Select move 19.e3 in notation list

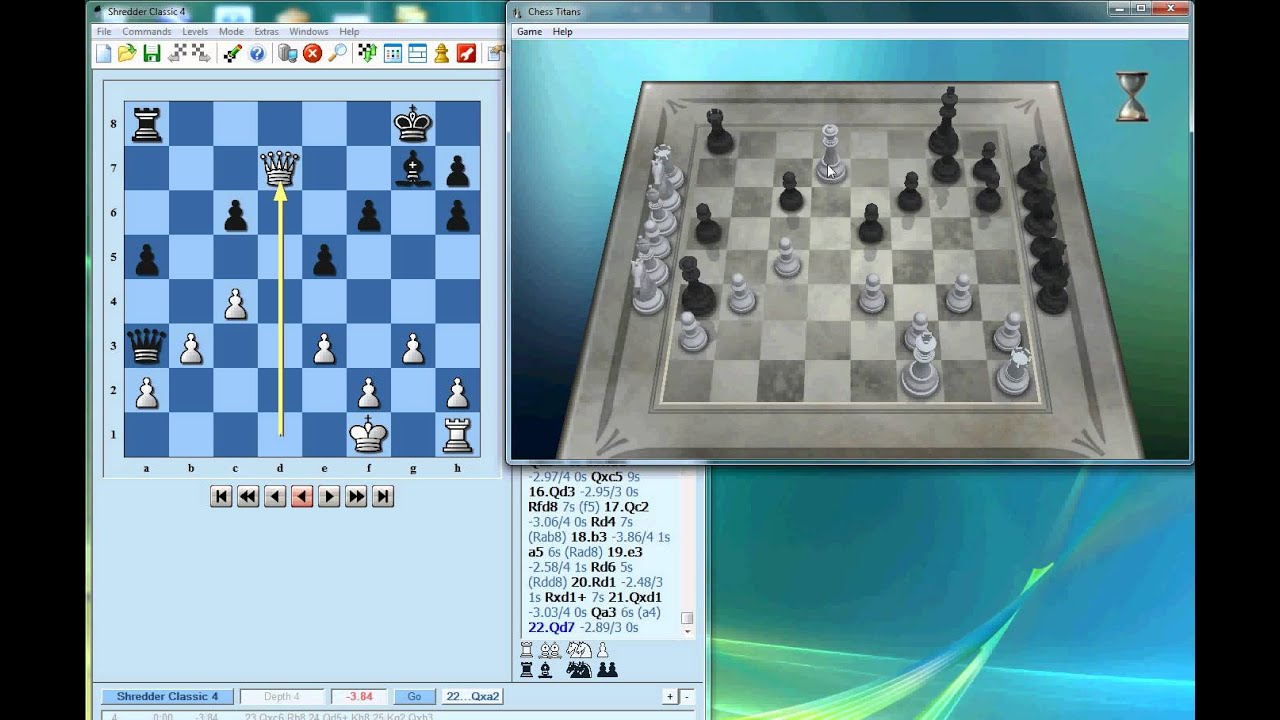(x=624, y=552)
